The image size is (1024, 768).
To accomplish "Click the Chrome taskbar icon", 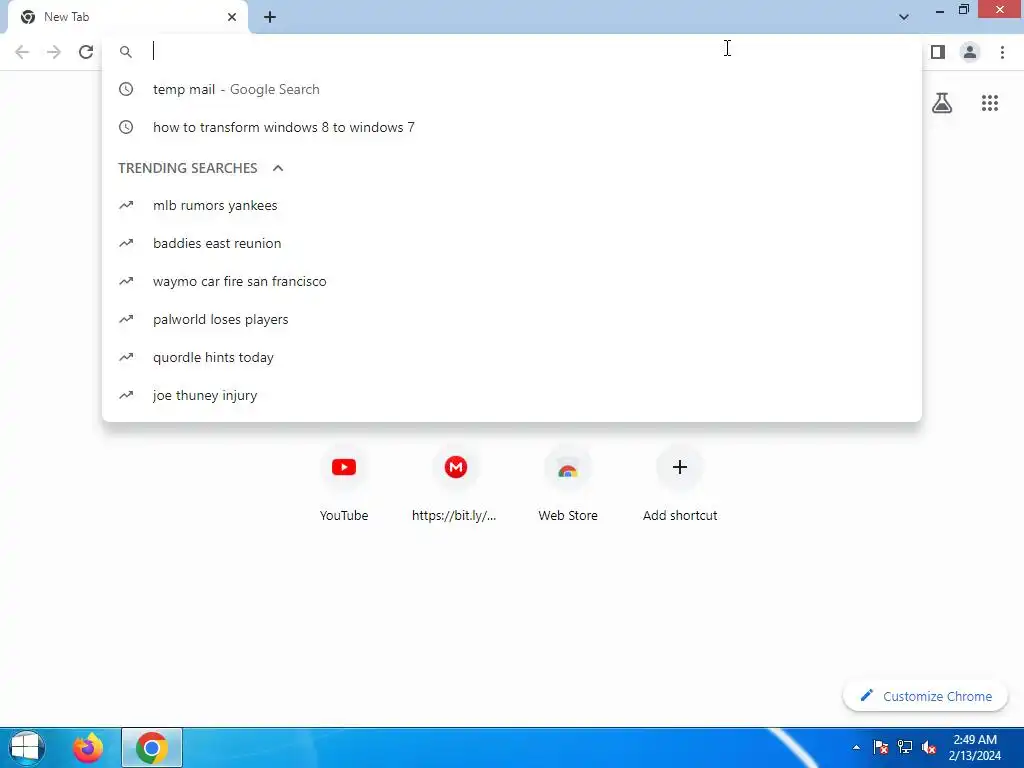I will coord(152,748).
